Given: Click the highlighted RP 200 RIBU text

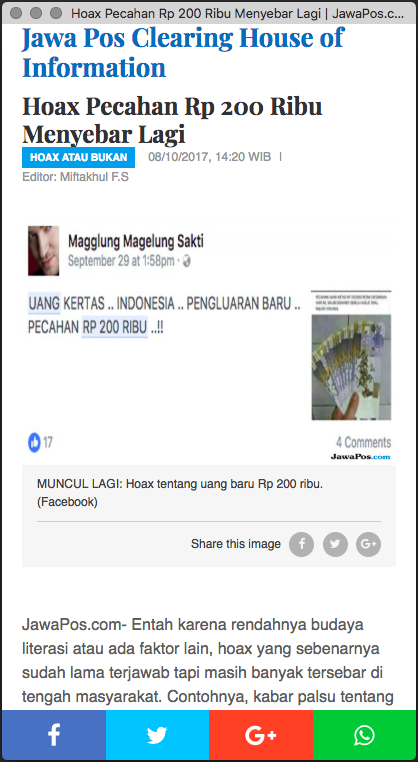Looking at the screenshot, I should click(114, 328).
